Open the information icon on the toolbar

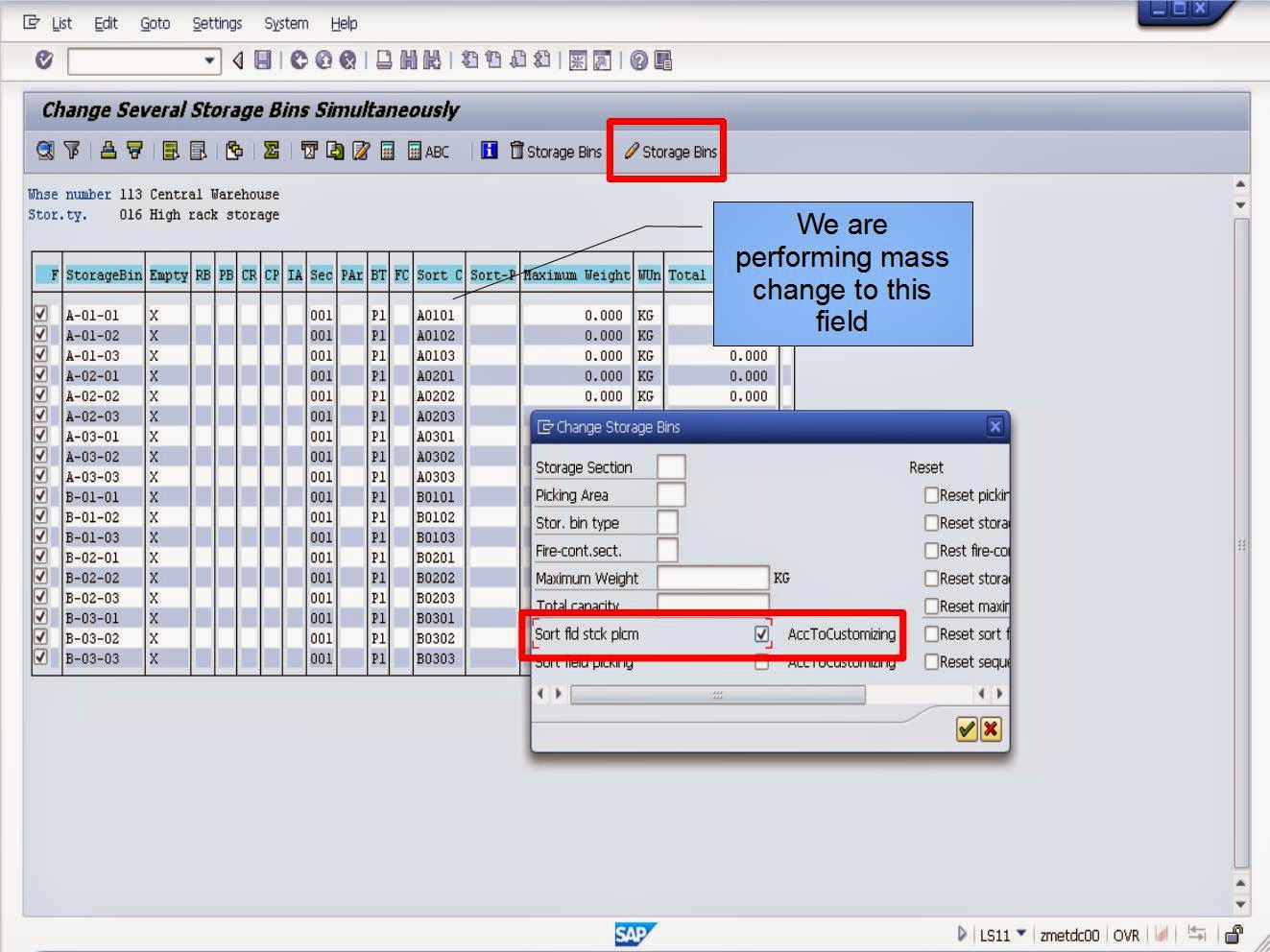pos(488,151)
